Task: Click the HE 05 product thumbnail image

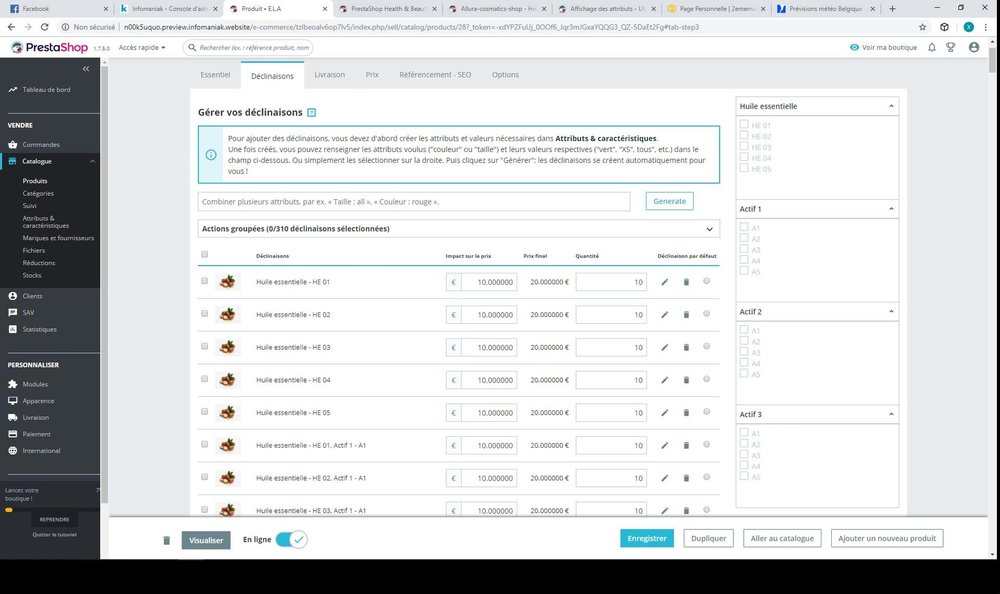Action: pos(227,413)
